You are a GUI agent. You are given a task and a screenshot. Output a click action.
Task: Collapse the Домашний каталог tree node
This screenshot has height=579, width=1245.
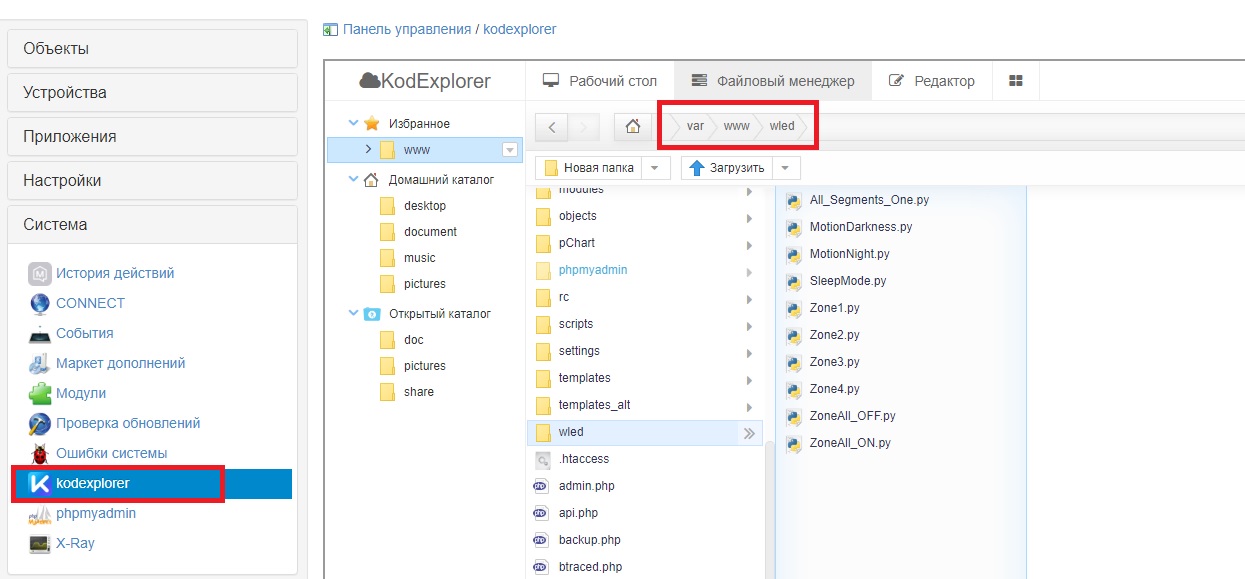click(x=352, y=180)
